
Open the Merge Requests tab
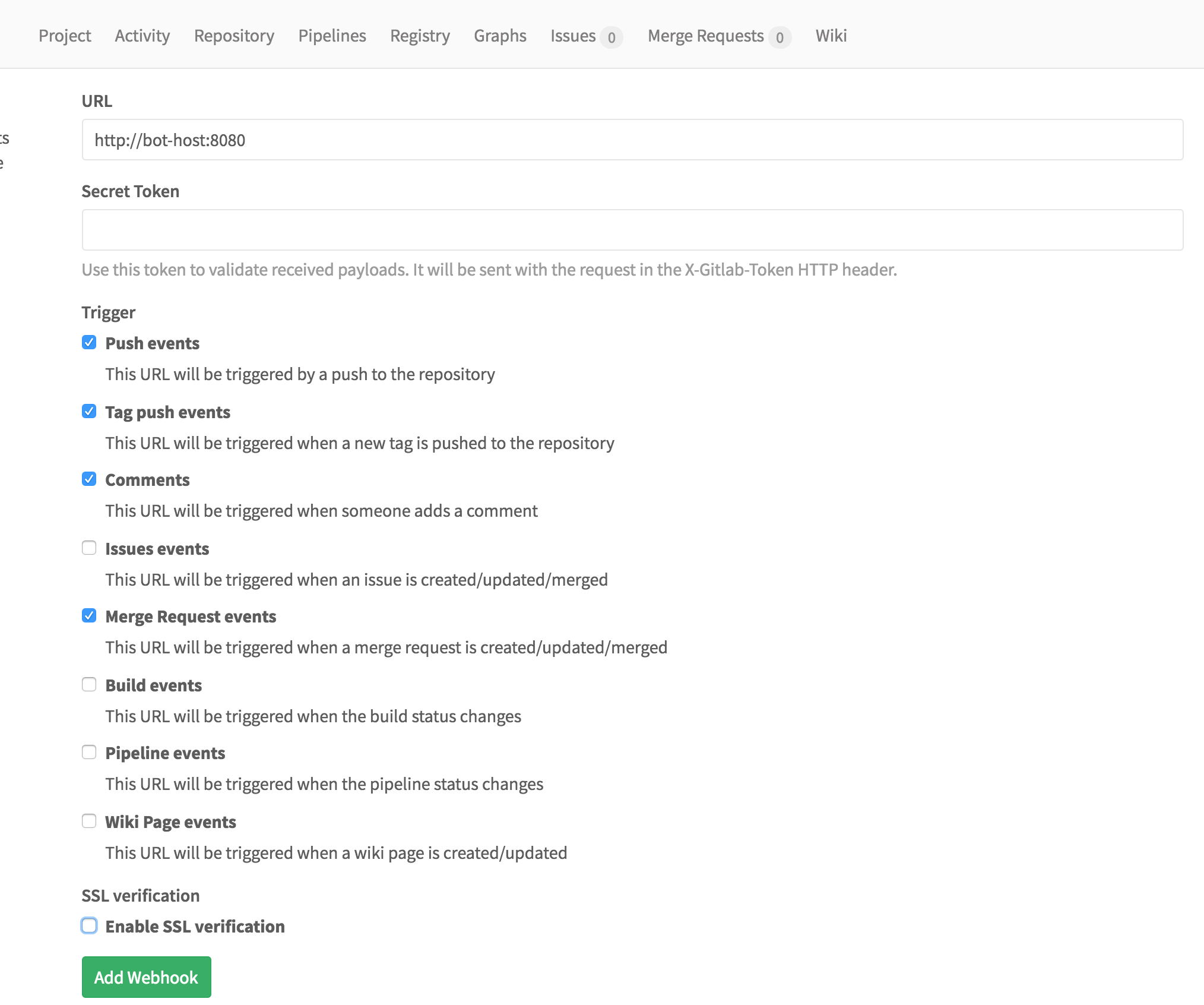point(705,36)
